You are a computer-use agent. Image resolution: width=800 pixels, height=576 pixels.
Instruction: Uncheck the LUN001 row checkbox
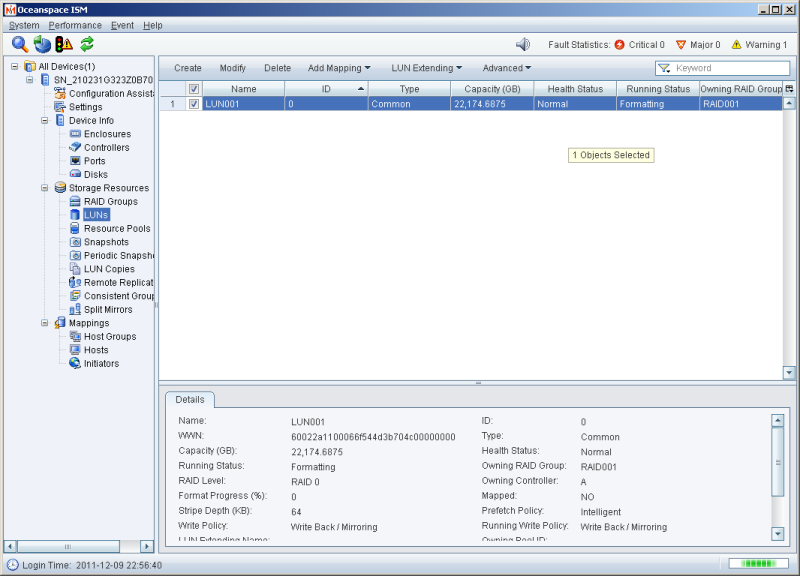(x=194, y=104)
